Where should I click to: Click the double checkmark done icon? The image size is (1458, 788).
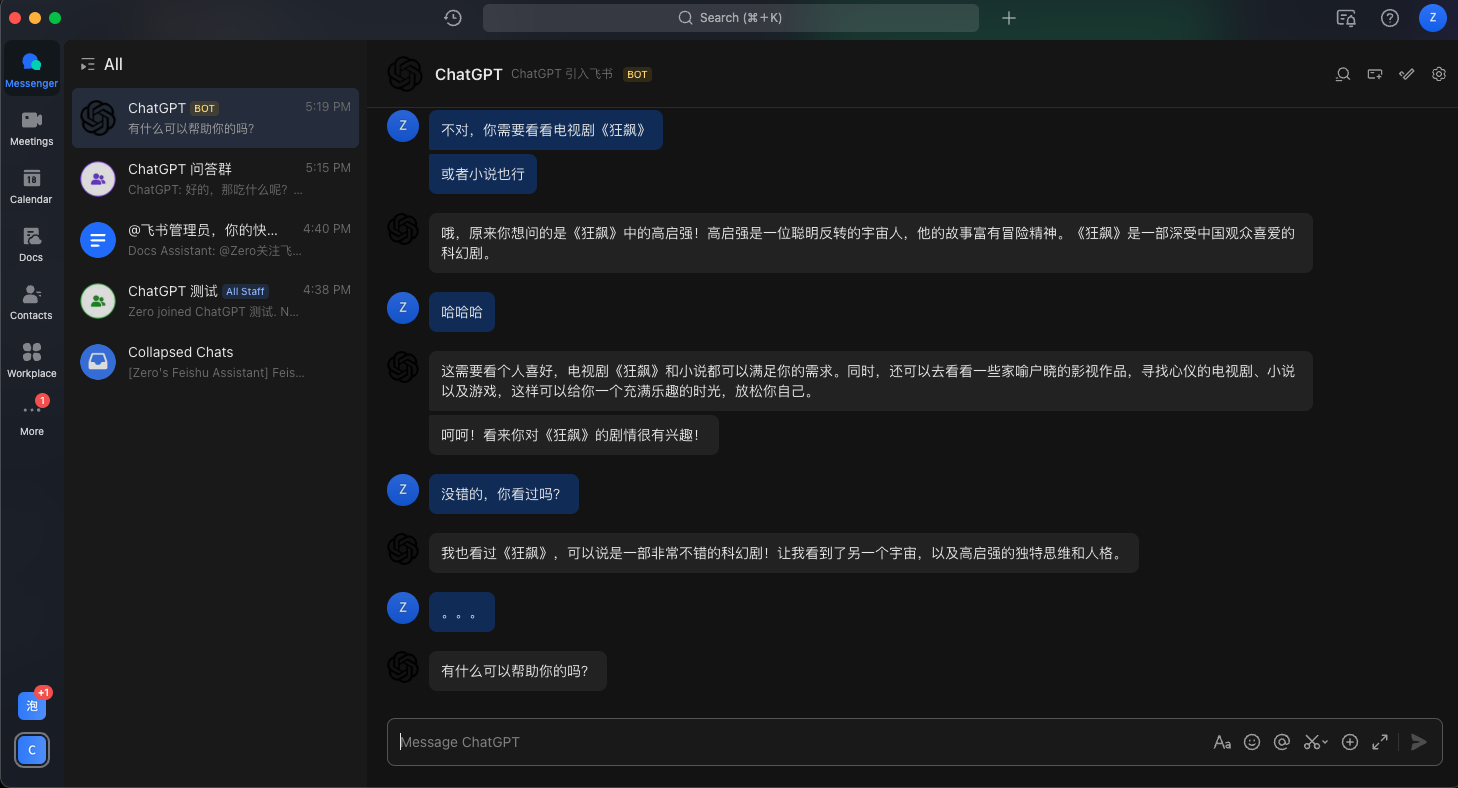tap(1407, 74)
